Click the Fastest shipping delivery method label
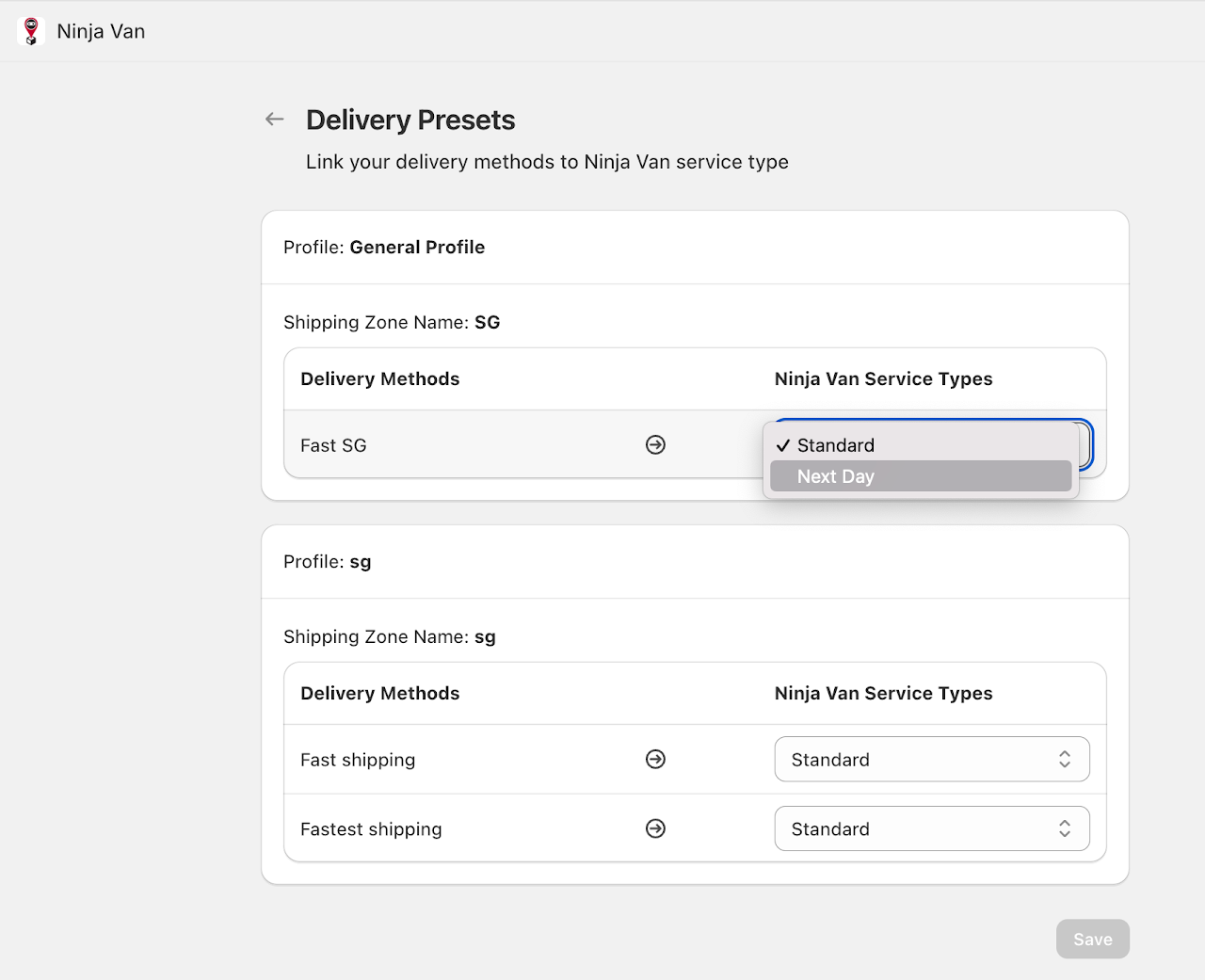Viewport: 1205px width, 980px height. (x=371, y=829)
